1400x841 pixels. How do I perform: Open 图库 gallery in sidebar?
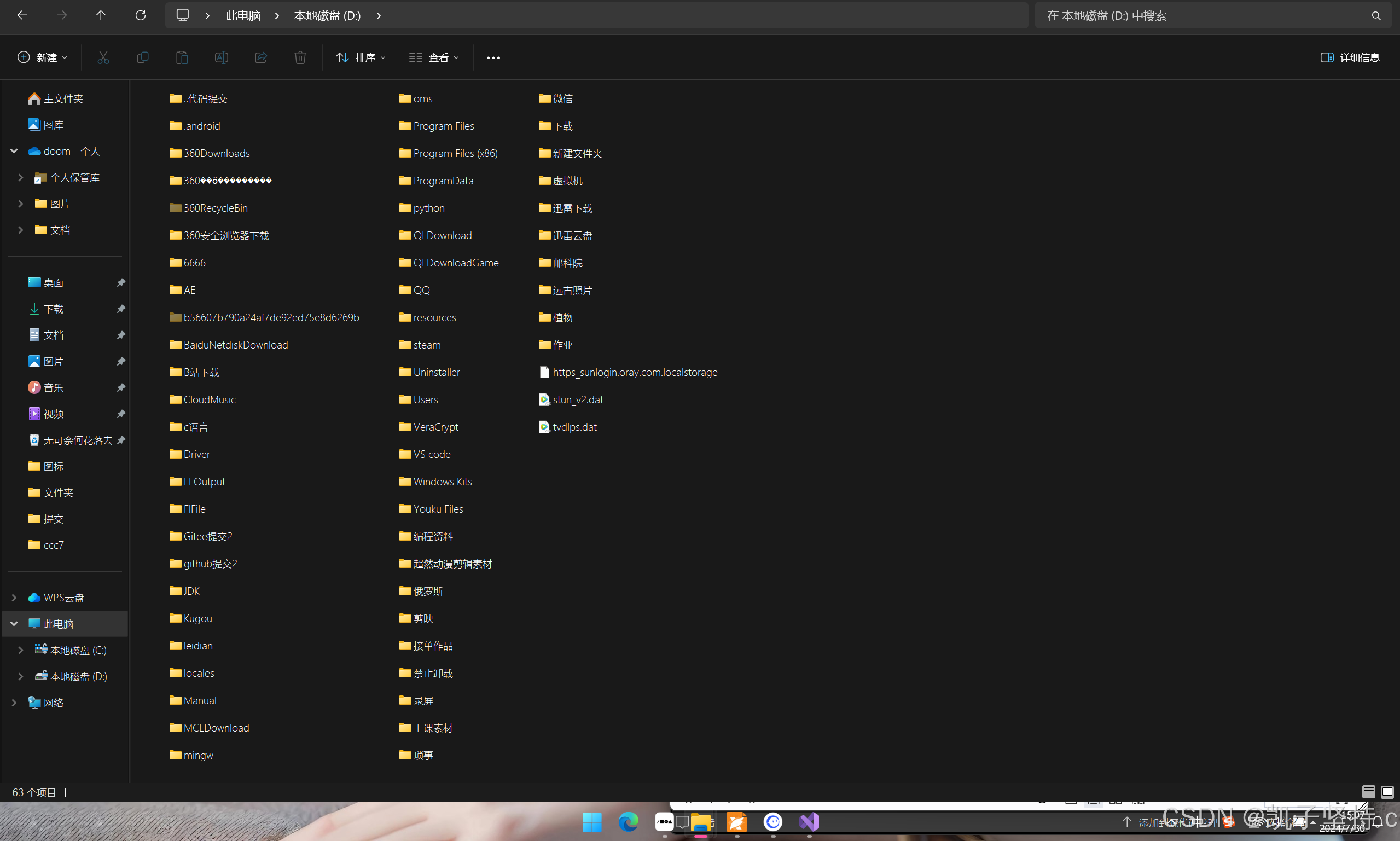coord(46,125)
